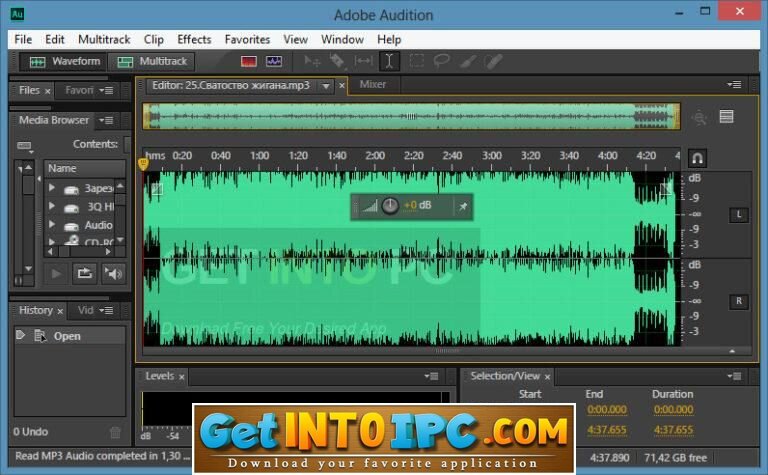
Task: Switch to the Favorites panel tab
Action: pos(79,91)
